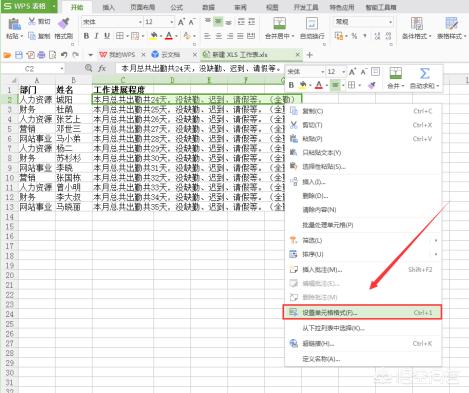
Task: Click the Paste icon in ribbon
Action: coord(14,24)
